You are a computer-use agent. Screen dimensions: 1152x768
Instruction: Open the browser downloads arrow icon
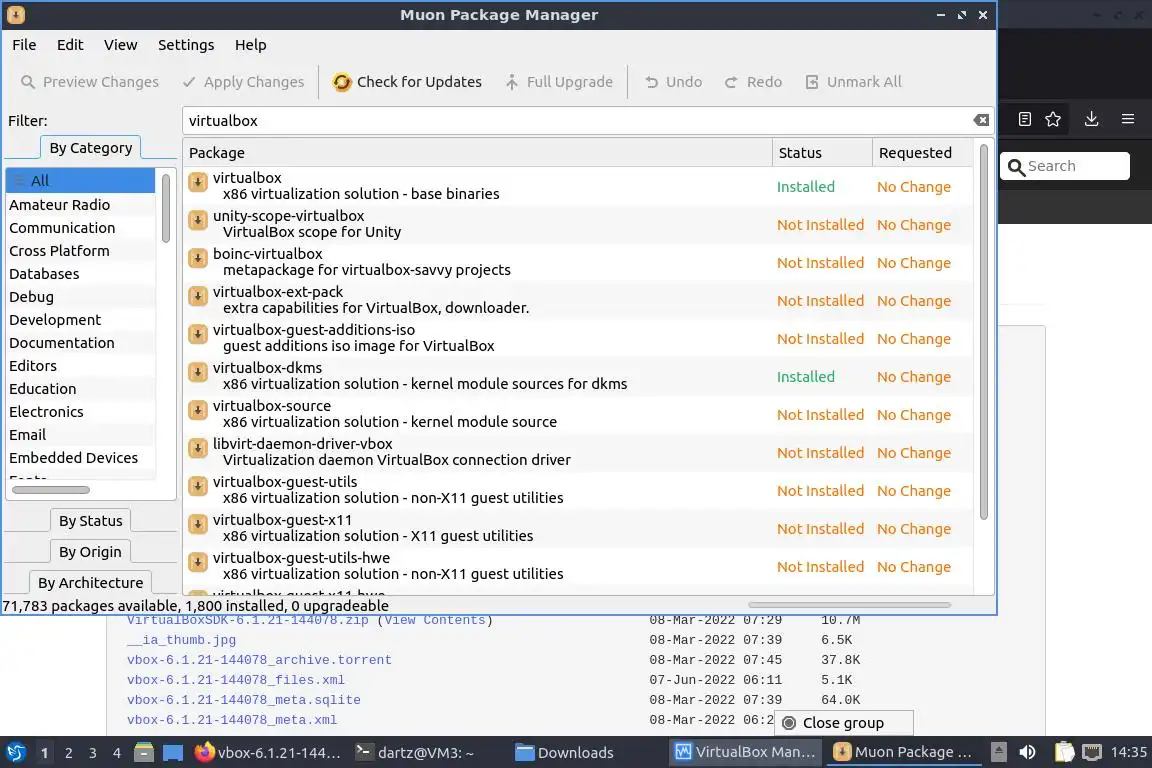point(1091,119)
